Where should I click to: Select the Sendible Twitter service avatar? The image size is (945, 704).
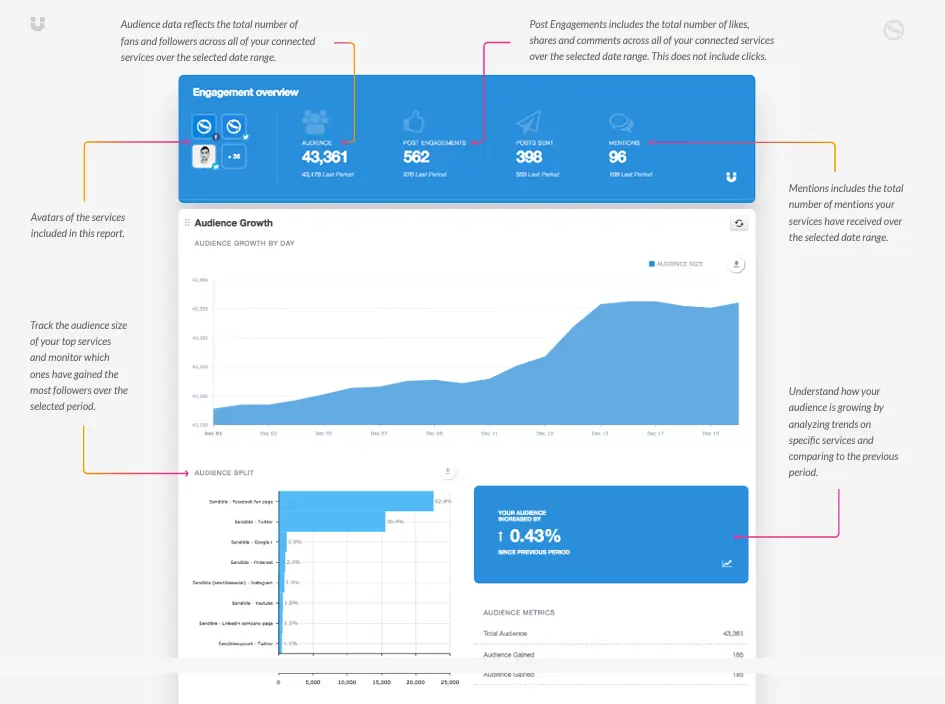point(234,127)
